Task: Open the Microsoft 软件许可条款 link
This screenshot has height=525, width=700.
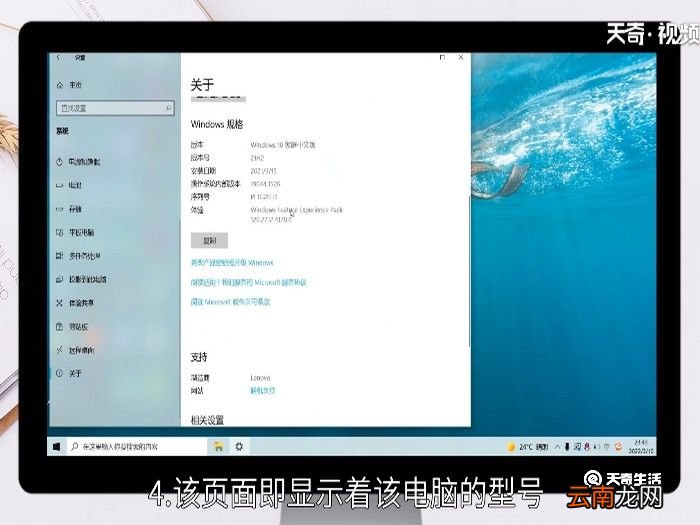Action: (x=230, y=302)
